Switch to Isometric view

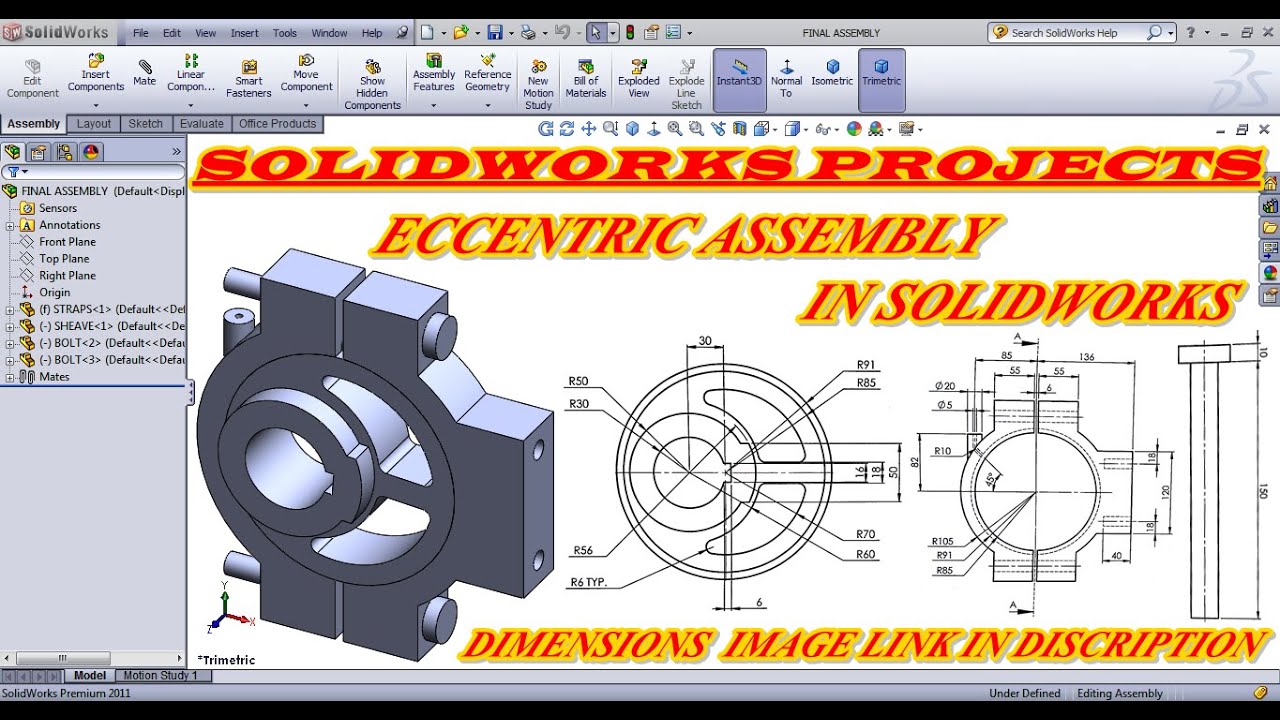[832, 74]
